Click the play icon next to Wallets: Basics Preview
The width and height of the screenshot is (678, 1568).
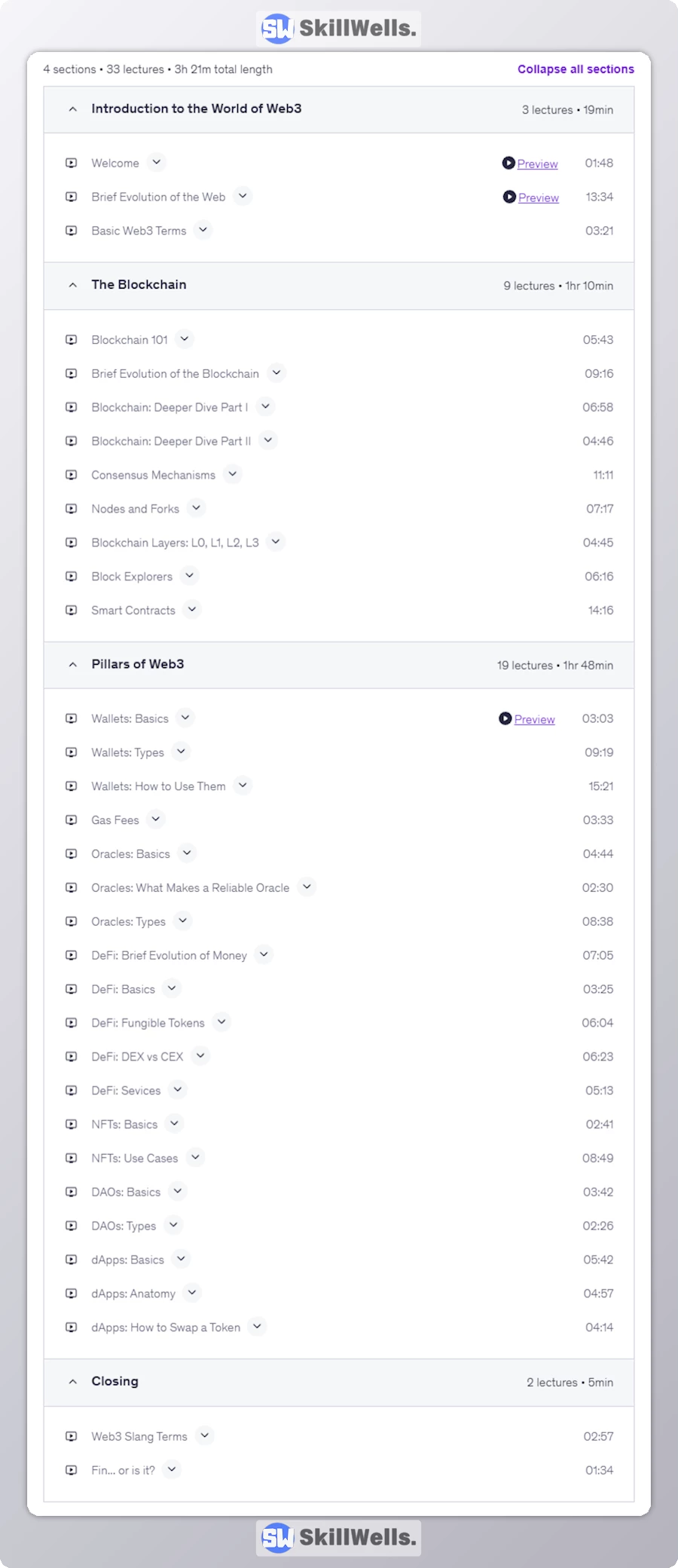click(x=505, y=718)
